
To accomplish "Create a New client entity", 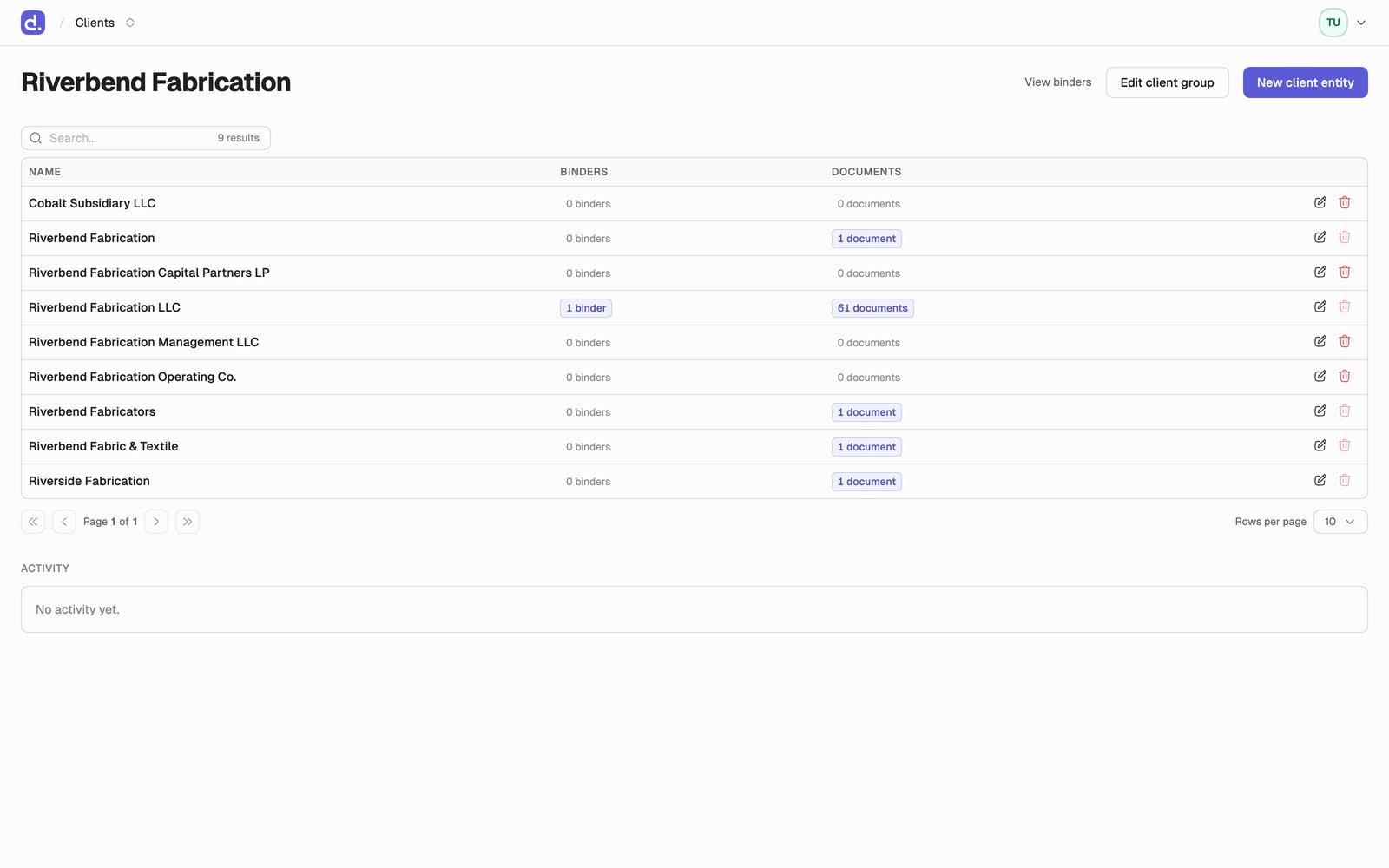I will click(x=1305, y=82).
